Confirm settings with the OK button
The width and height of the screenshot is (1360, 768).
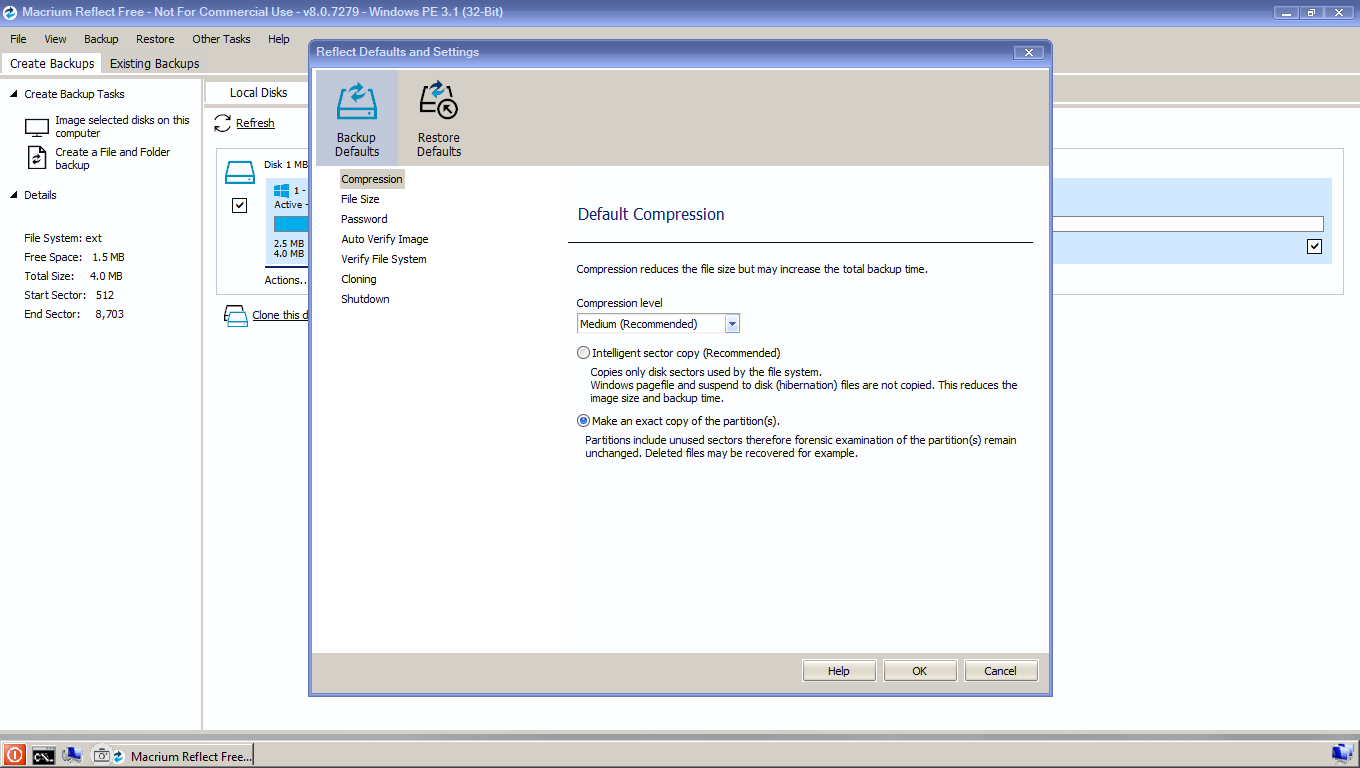coord(920,671)
